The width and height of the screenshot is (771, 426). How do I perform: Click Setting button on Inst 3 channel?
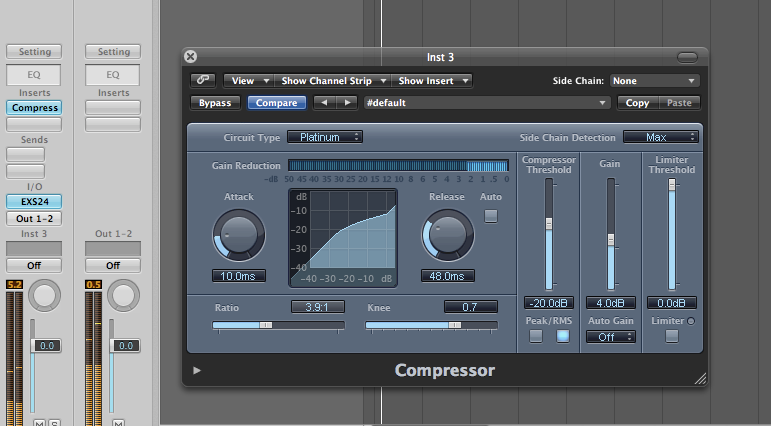click(34, 52)
